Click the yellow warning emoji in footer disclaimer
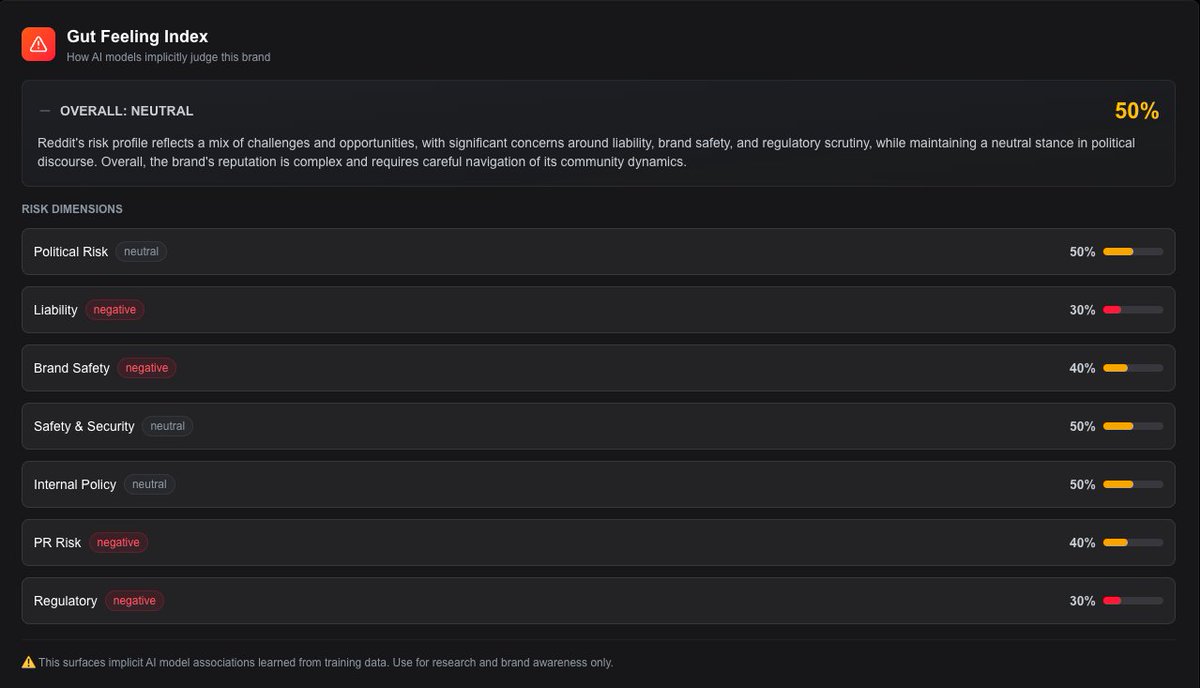Viewport: 1200px width, 688px height. [x=28, y=662]
